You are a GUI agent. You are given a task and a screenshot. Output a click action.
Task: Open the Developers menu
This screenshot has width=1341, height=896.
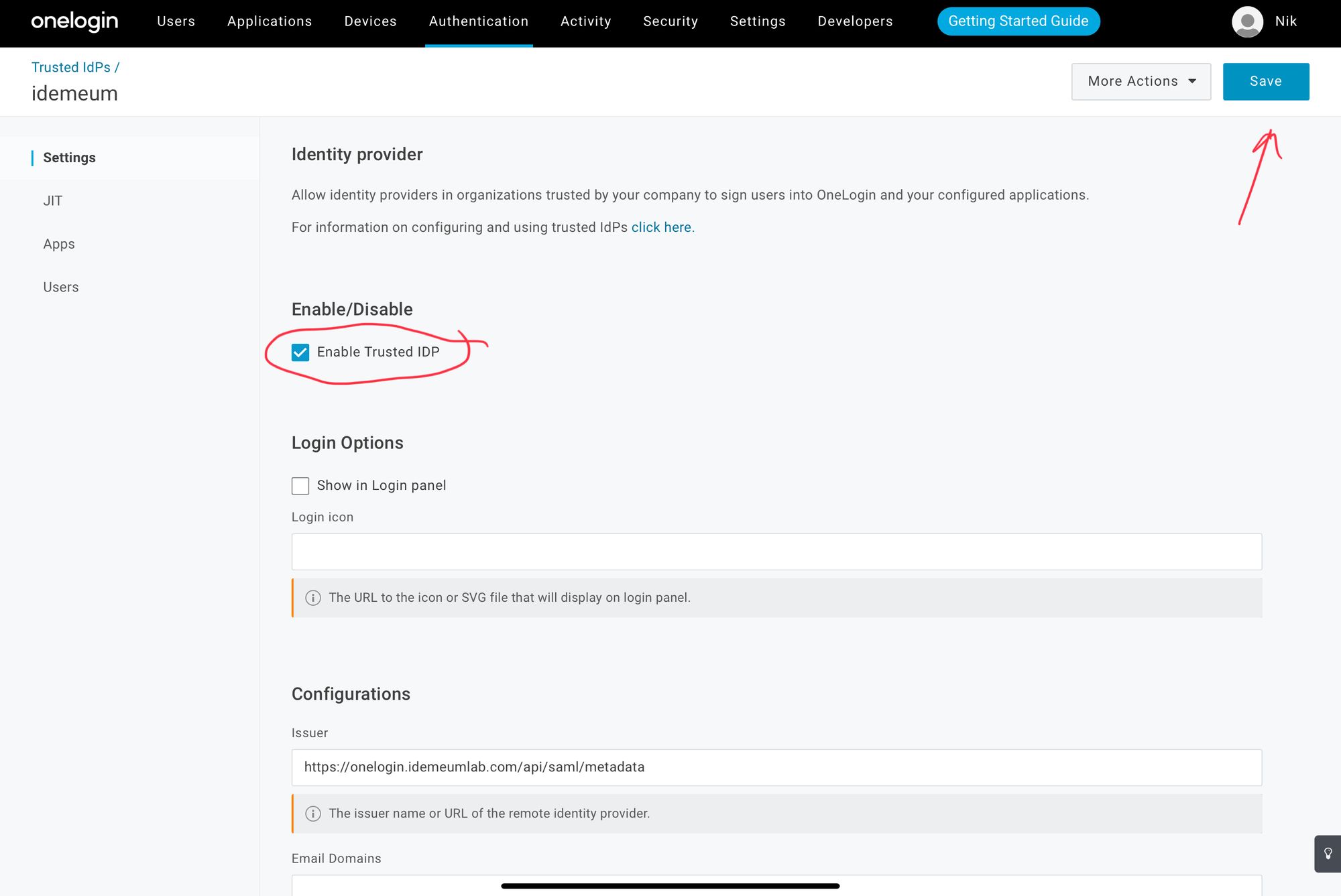click(856, 21)
